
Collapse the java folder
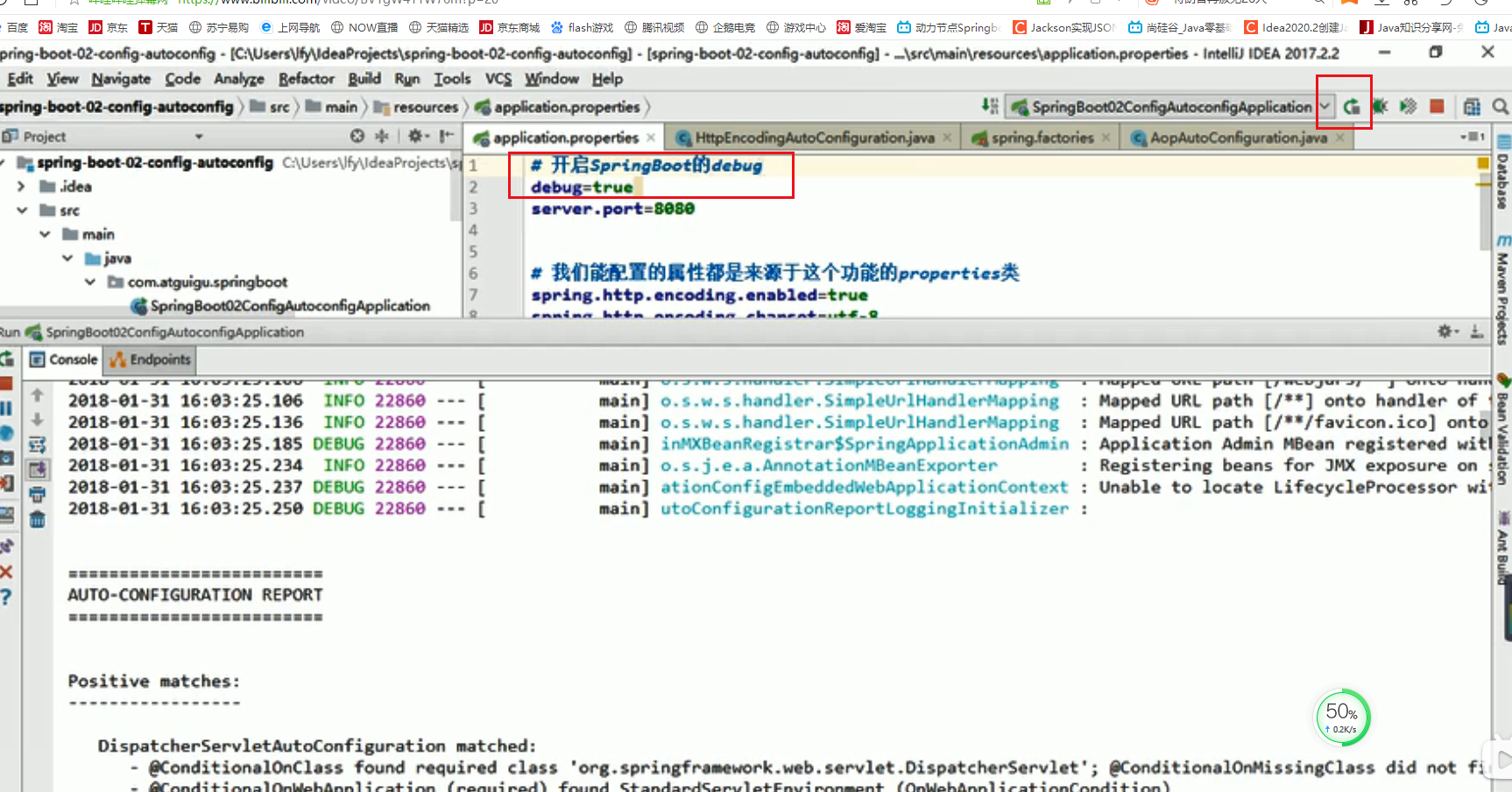click(67, 258)
